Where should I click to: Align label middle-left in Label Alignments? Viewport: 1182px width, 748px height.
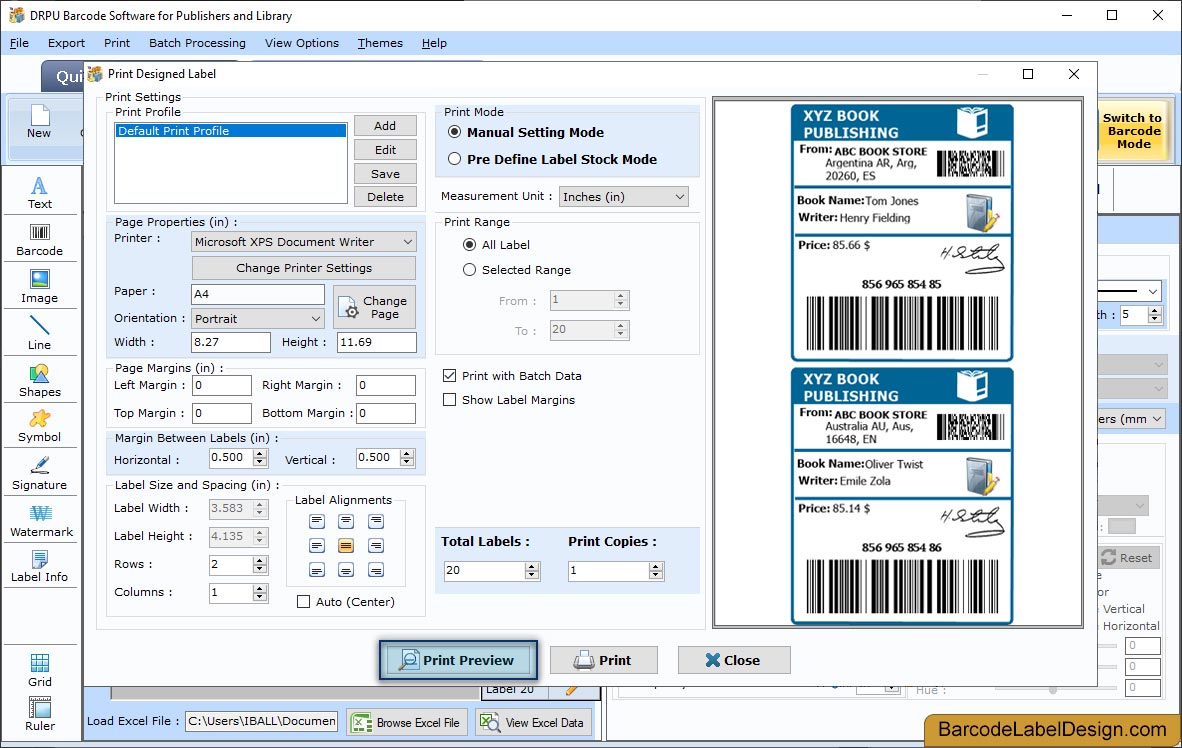coord(317,545)
